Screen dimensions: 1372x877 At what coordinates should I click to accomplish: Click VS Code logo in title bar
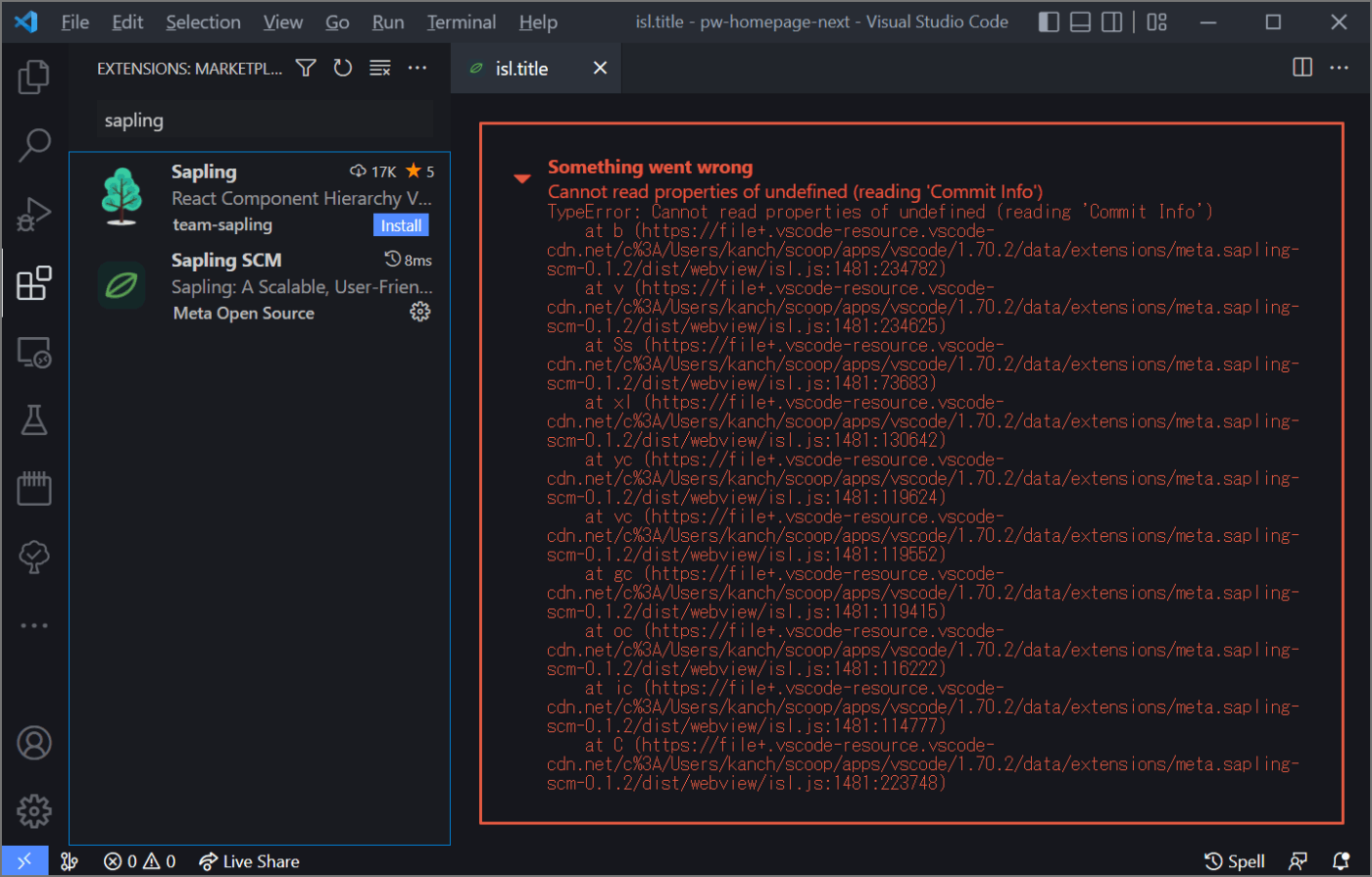click(x=26, y=22)
